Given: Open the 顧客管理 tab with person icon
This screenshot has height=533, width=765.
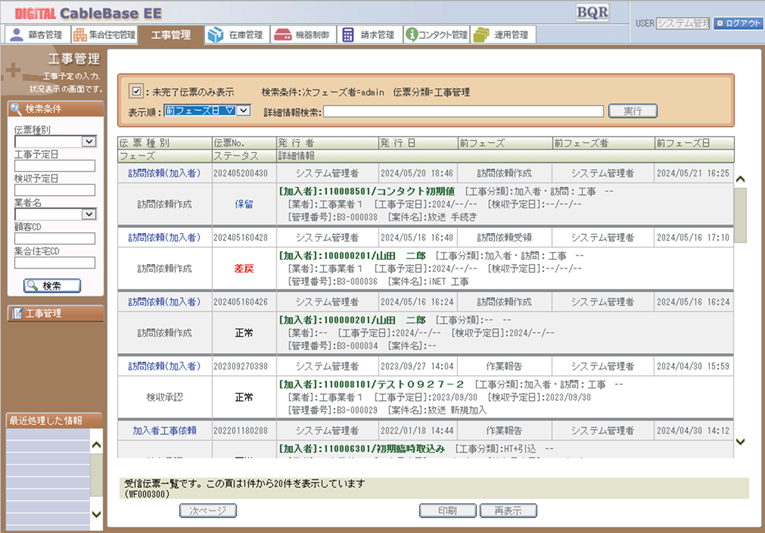Looking at the screenshot, I should tap(36, 35).
